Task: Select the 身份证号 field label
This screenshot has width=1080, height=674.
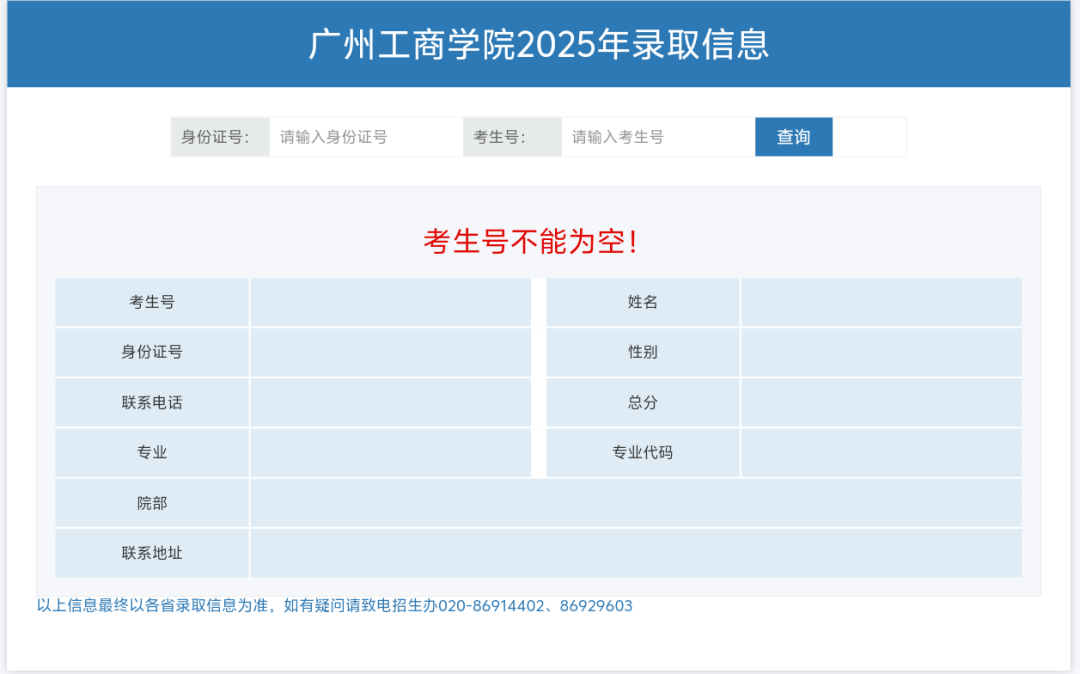Action: 219,137
